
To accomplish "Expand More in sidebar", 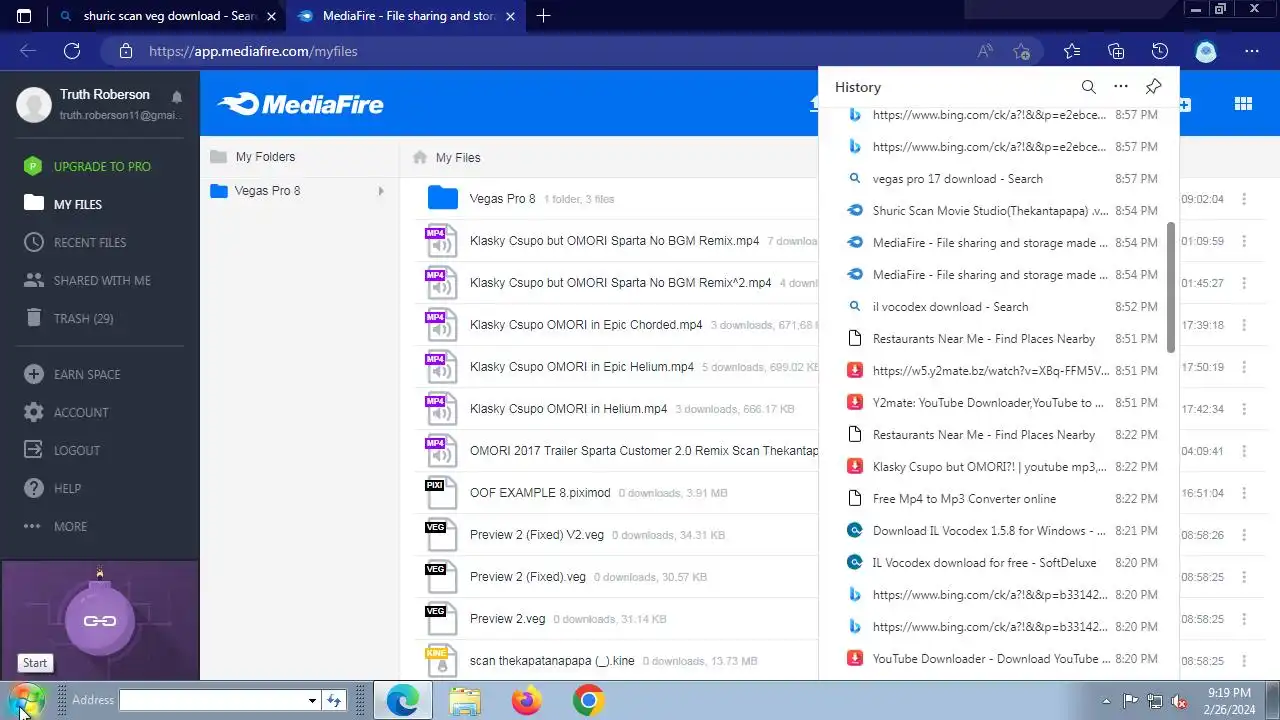I will pos(70,526).
